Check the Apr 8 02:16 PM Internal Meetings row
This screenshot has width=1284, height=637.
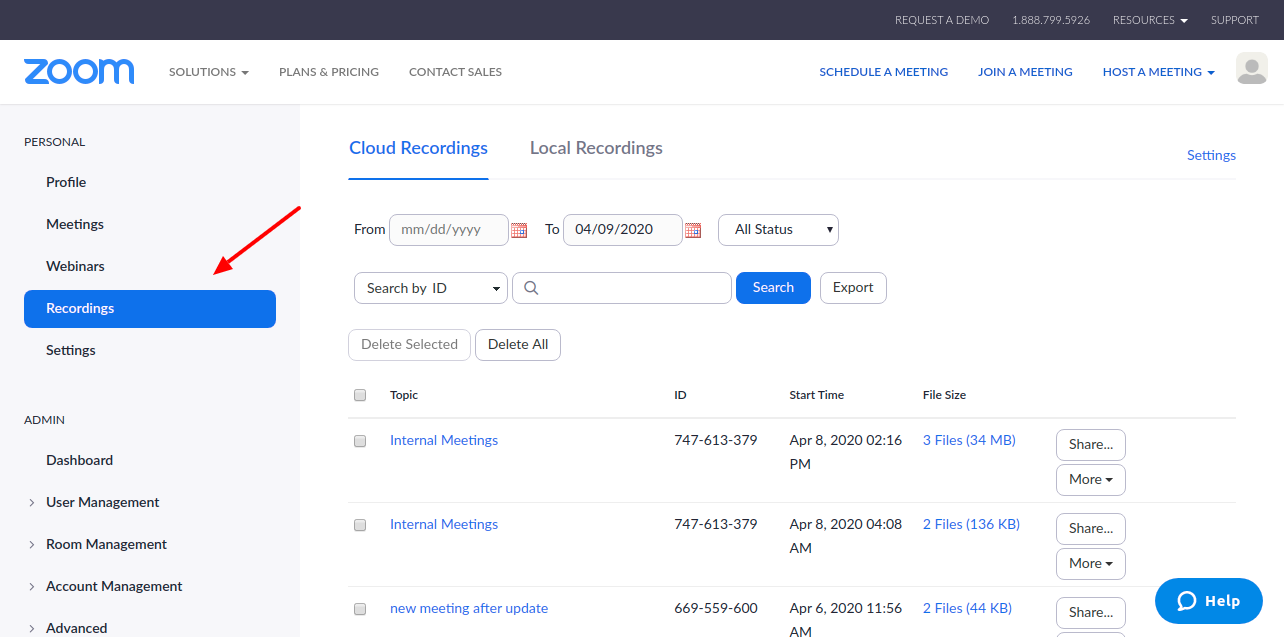(x=360, y=441)
